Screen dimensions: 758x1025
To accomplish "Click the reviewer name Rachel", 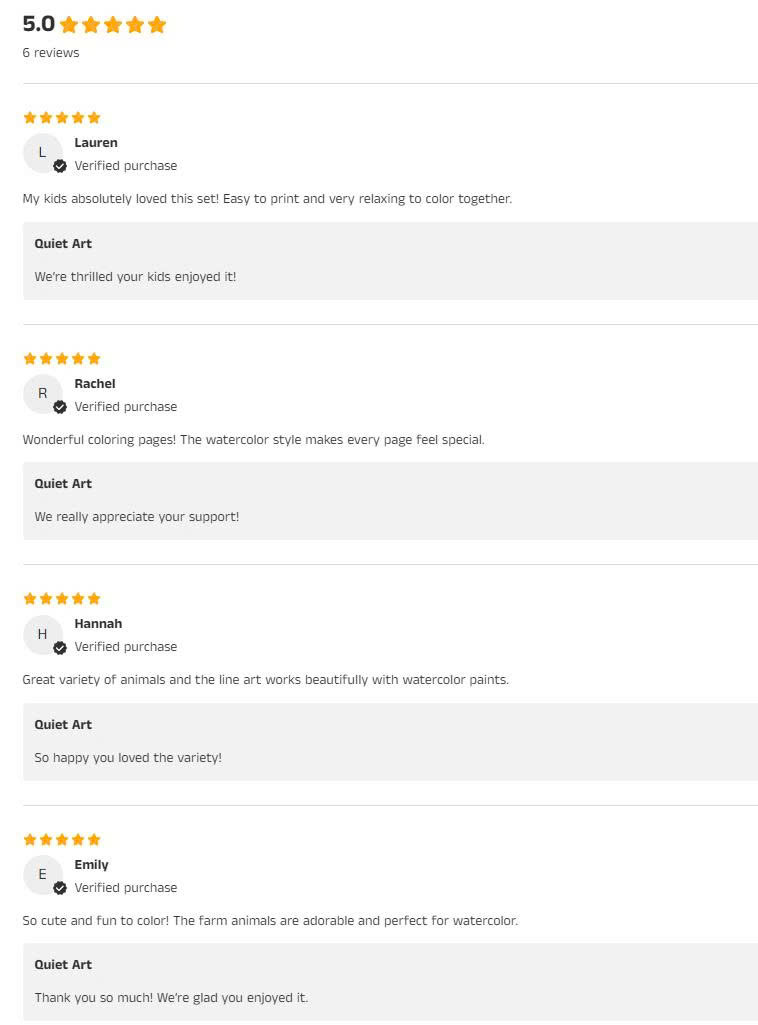I will pyautogui.click(x=95, y=384).
